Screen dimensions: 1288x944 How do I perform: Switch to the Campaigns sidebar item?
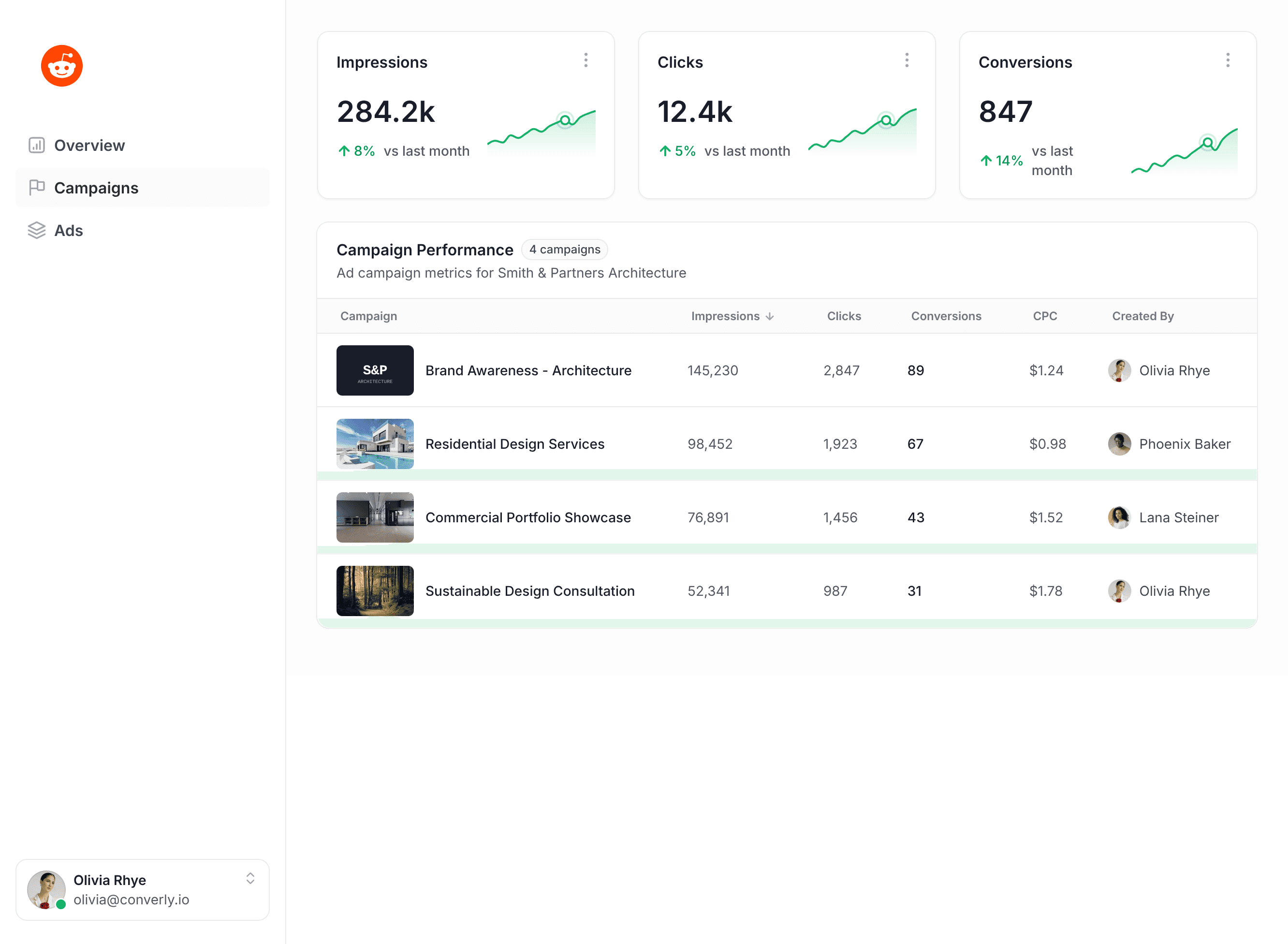(96, 188)
